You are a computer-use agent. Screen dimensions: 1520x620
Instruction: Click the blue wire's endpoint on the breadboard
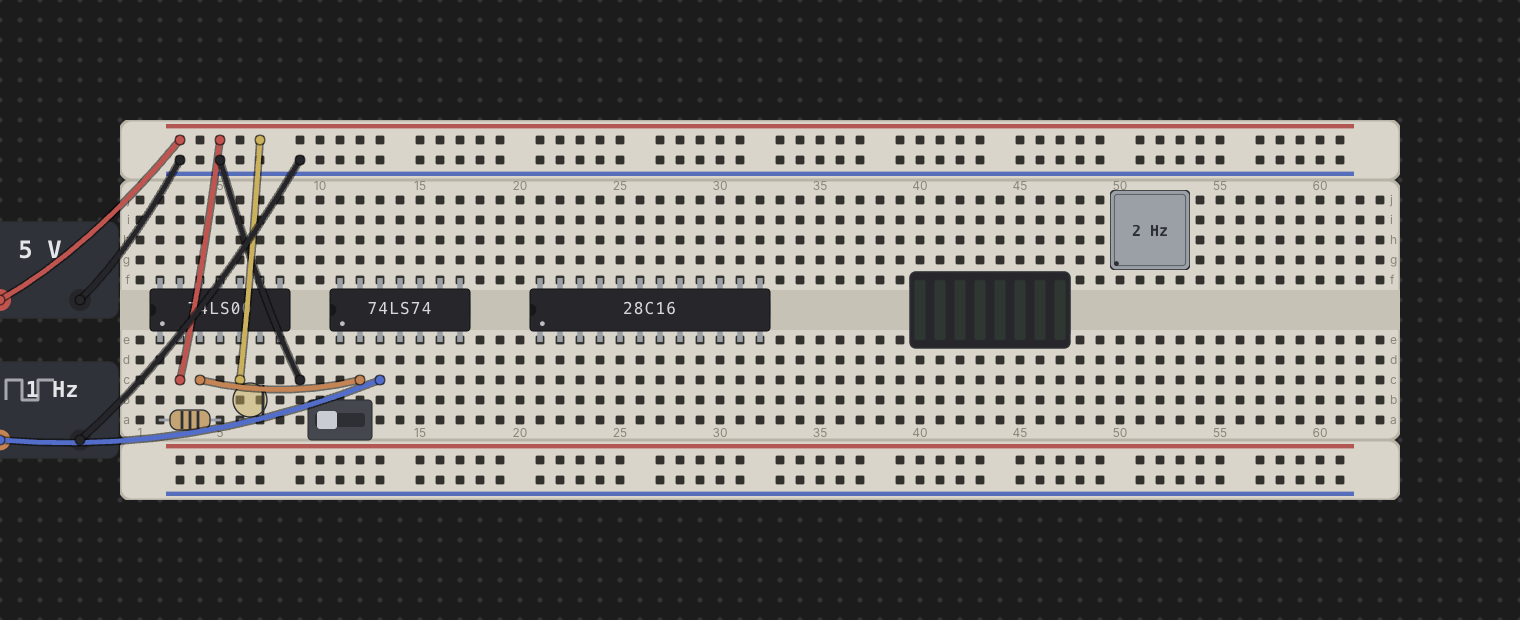(380, 380)
